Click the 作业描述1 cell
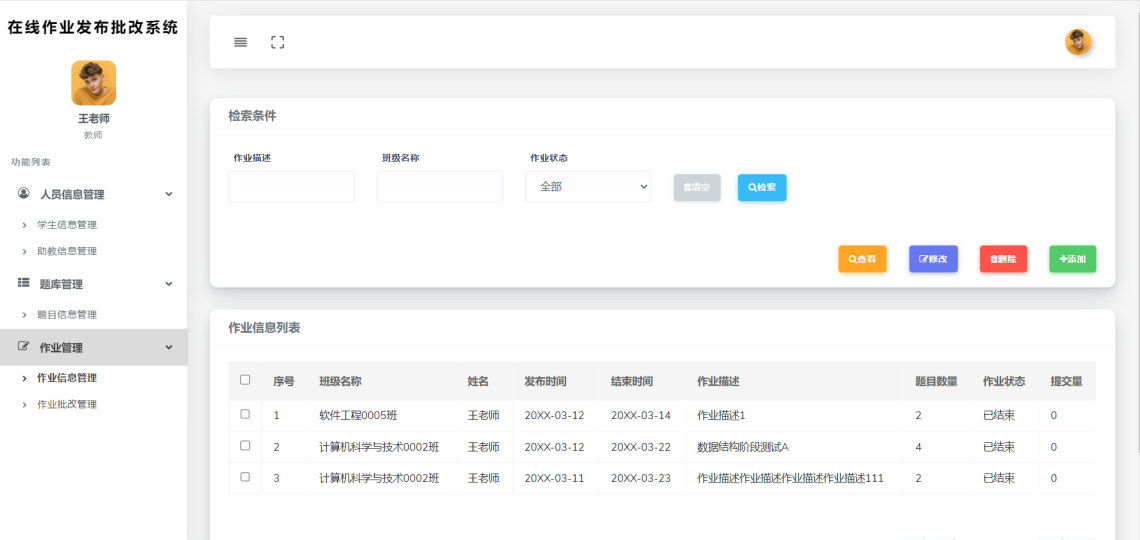Image resolution: width=1140 pixels, height=540 pixels. pyautogui.click(x=721, y=416)
